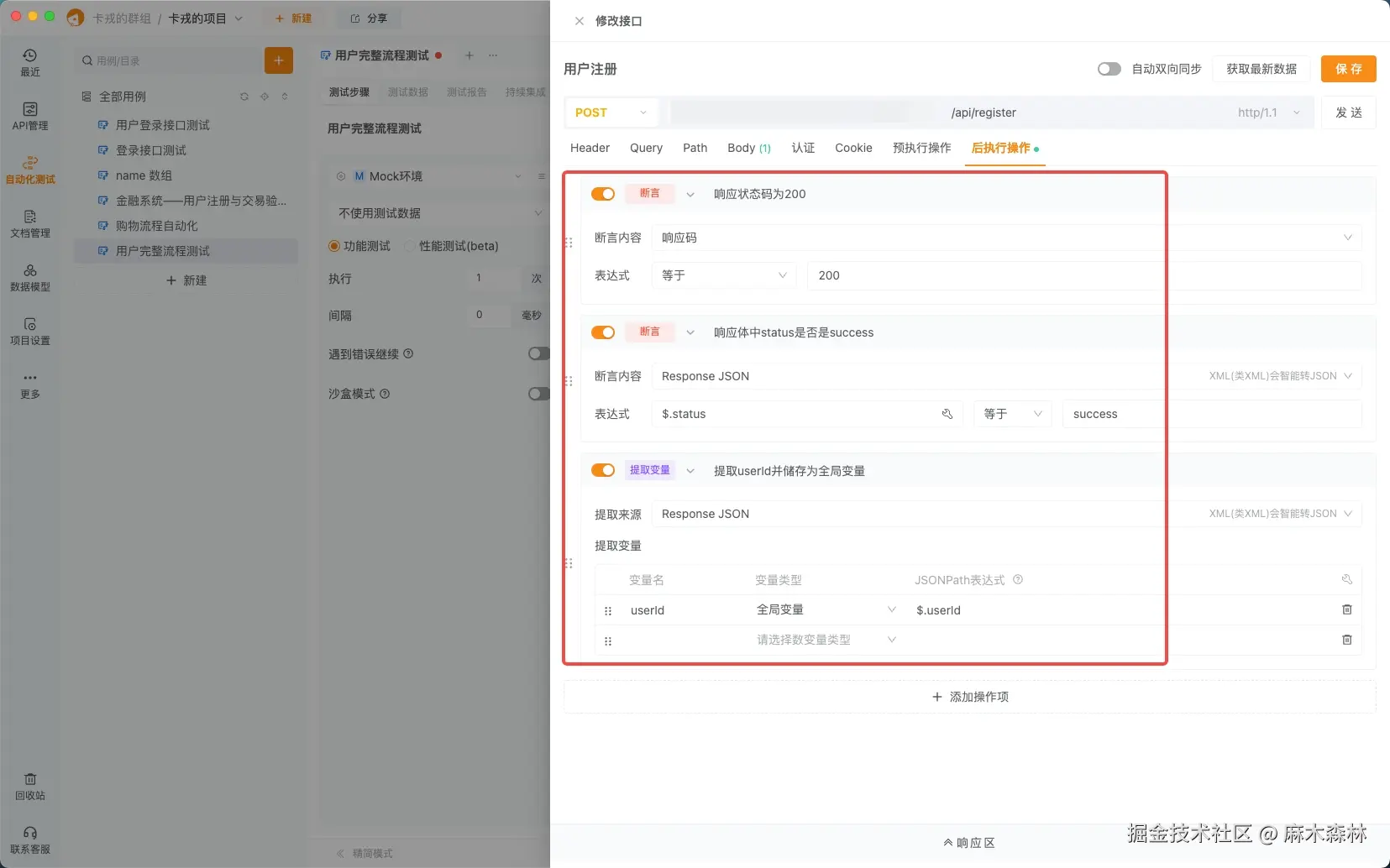
Task: Close the 修改接口 panel with X icon
Action: pos(580,21)
